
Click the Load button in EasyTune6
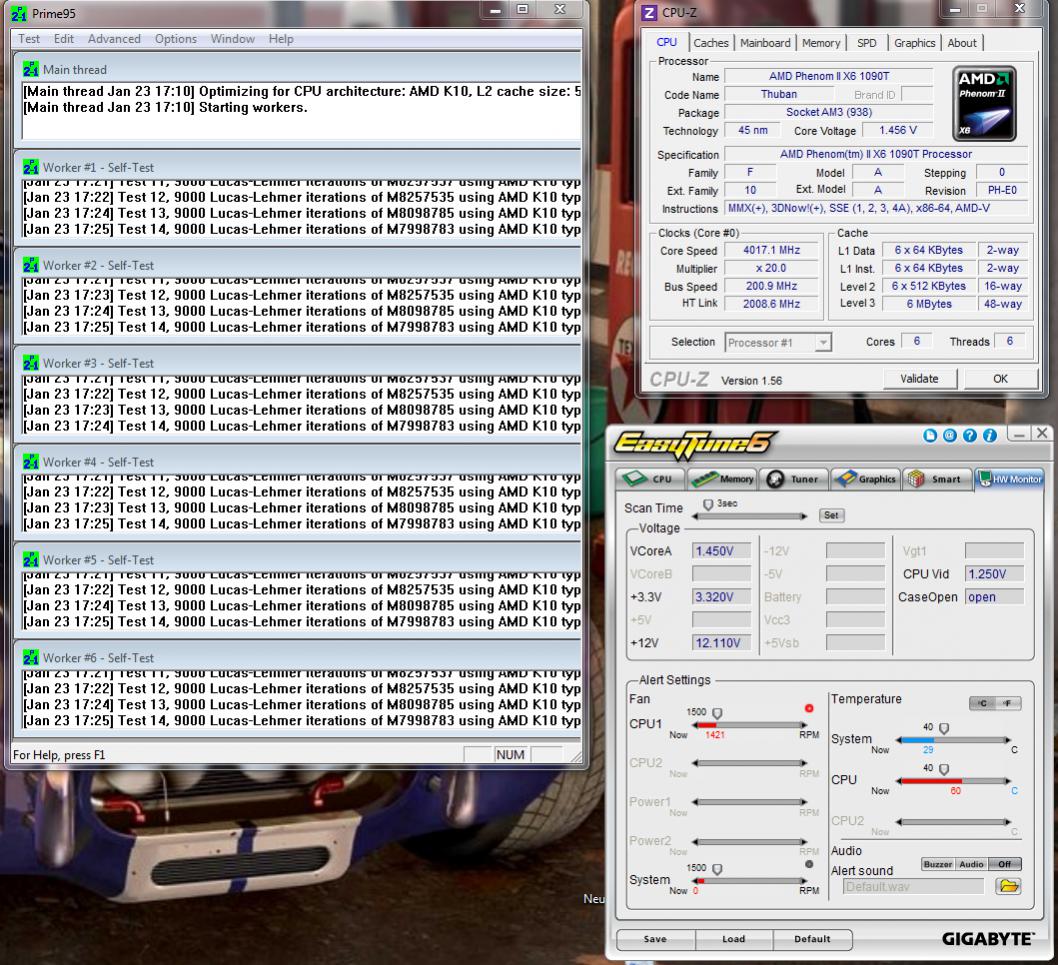point(733,939)
